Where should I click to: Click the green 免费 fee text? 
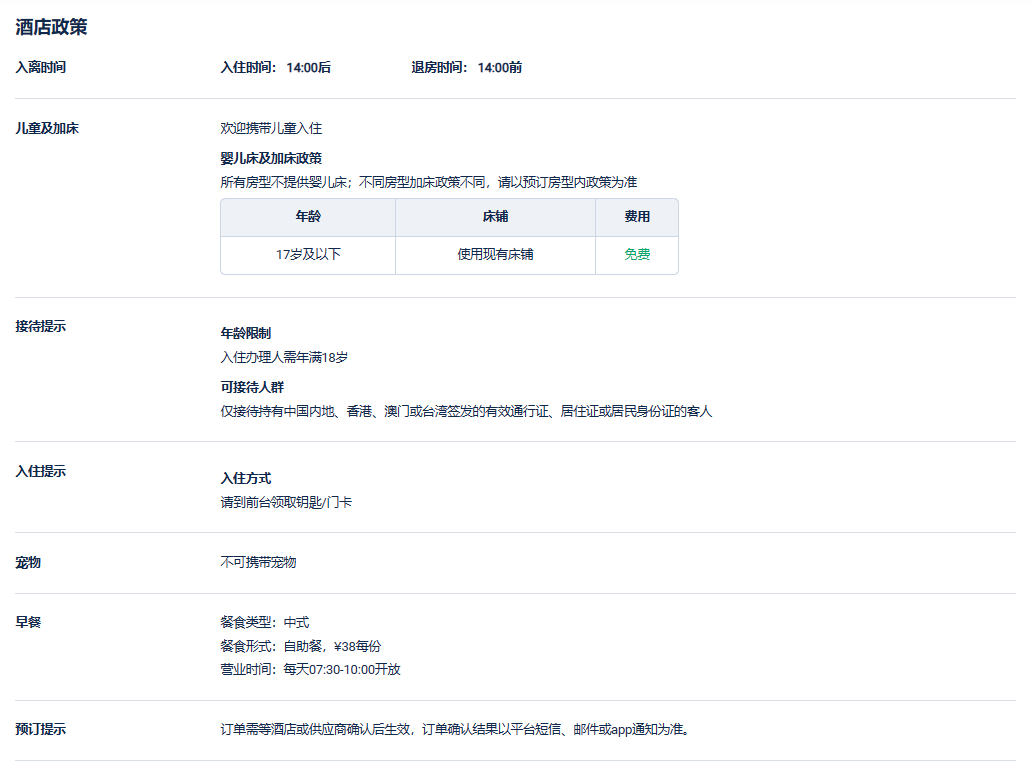(x=637, y=255)
